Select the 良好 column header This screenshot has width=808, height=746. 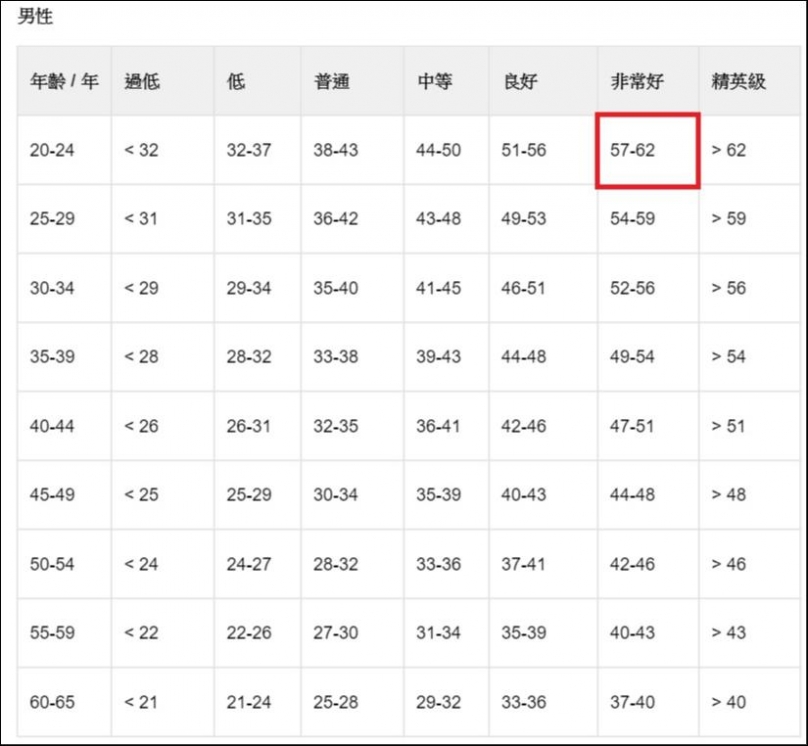pyautogui.click(x=520, y=81)
